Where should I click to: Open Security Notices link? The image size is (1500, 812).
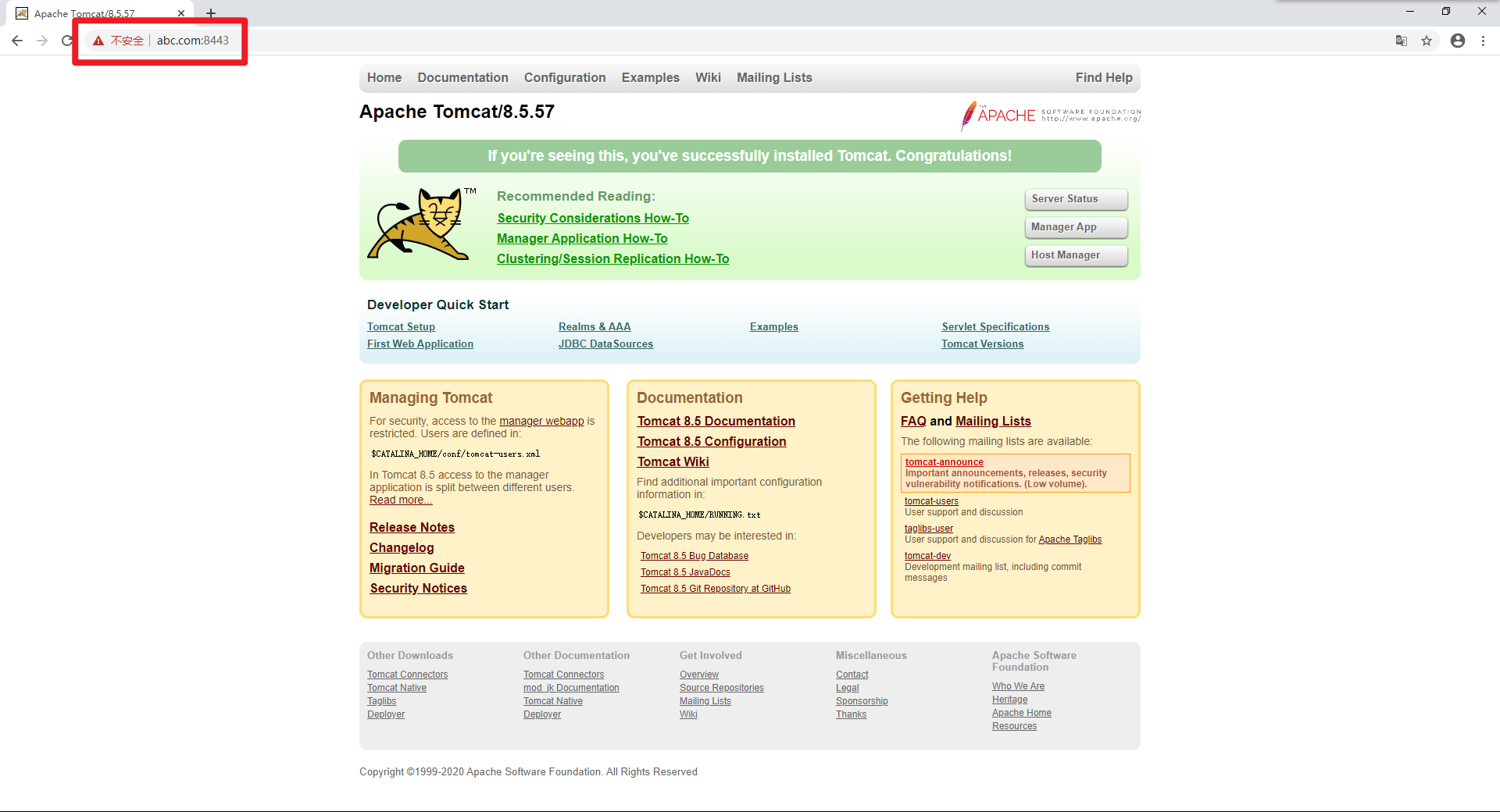click(x=419, y=589)
